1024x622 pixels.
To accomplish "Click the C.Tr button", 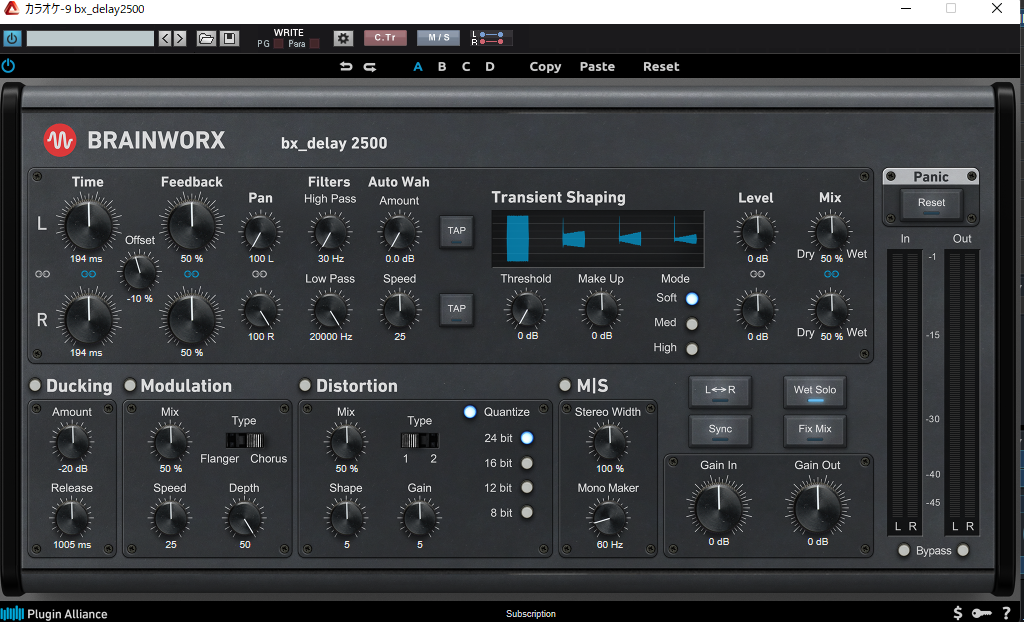I will tap(385, 38).
